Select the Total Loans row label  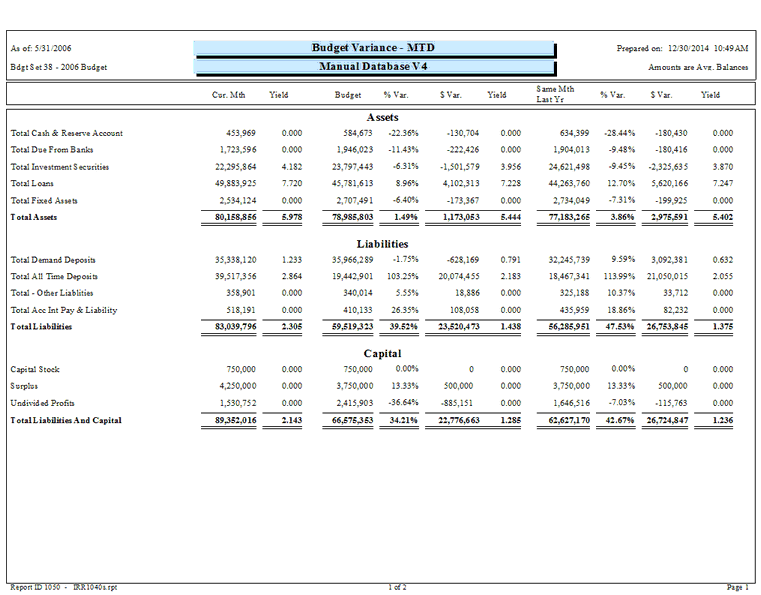(33, 184)
